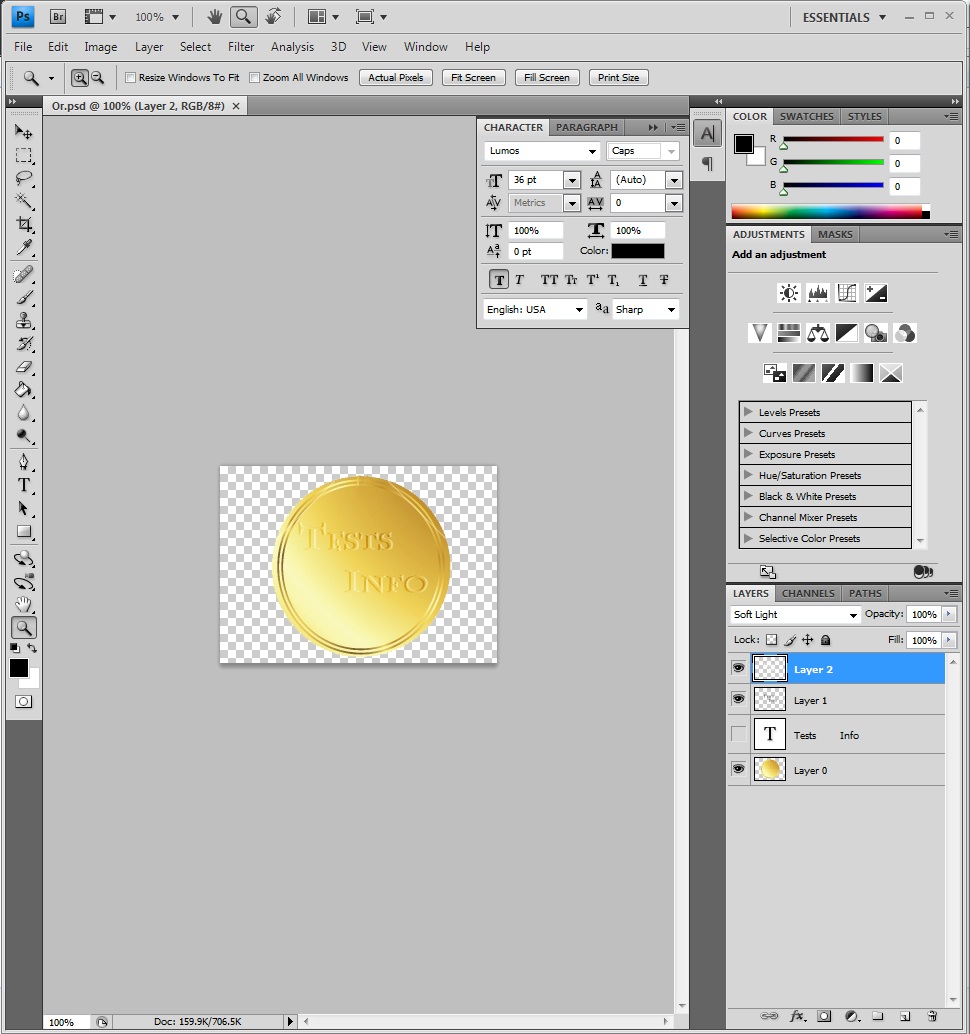Select the Pen tool
Screen dimensions: 970x1034
point(24,462)
